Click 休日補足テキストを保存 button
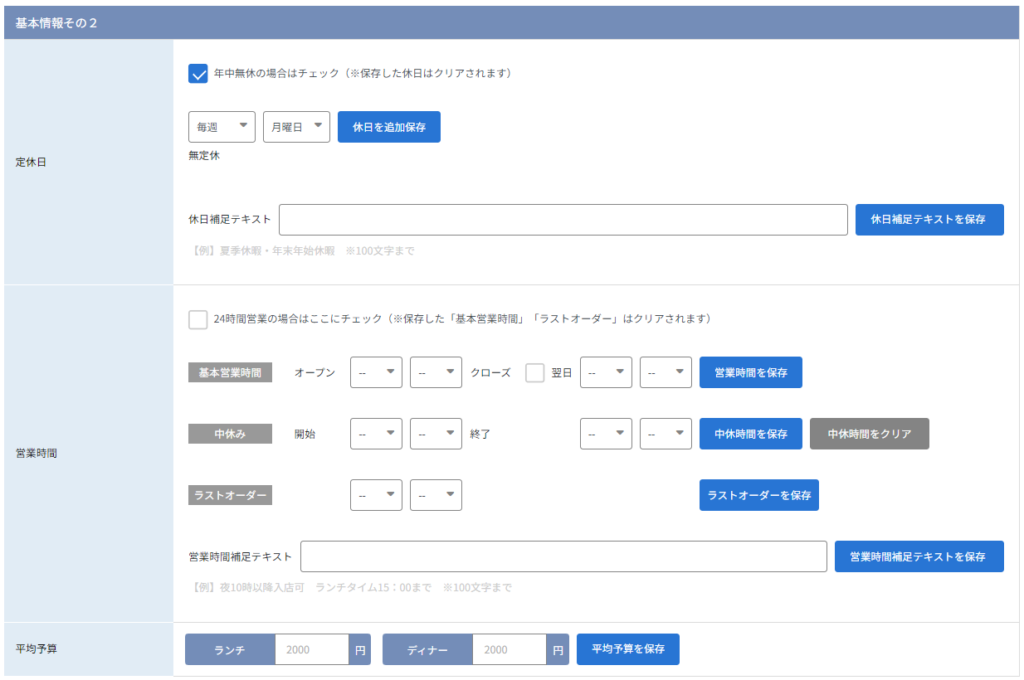The image size is (1024, 680). click(x=930, y=219)
